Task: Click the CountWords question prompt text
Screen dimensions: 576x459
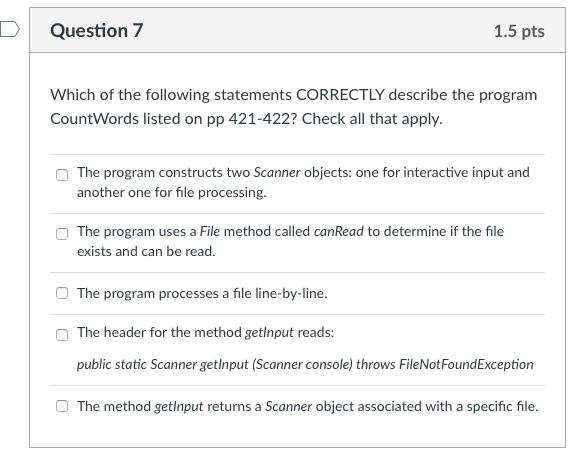Action: tap(294, 107)
